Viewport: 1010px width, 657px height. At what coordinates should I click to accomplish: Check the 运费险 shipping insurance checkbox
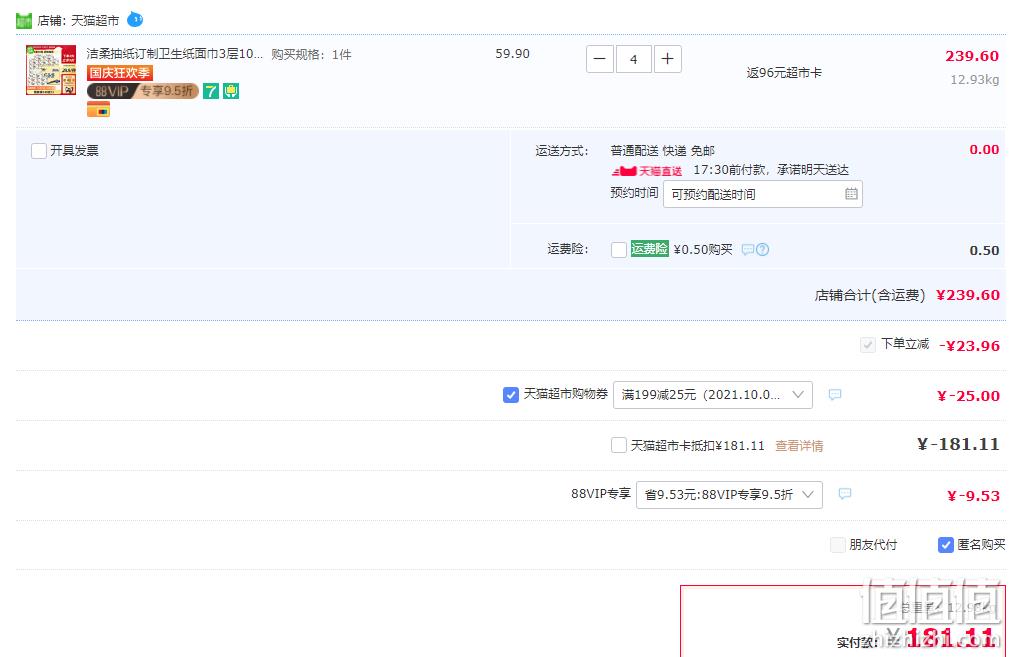pyautogui.click(x=619, y=250)
